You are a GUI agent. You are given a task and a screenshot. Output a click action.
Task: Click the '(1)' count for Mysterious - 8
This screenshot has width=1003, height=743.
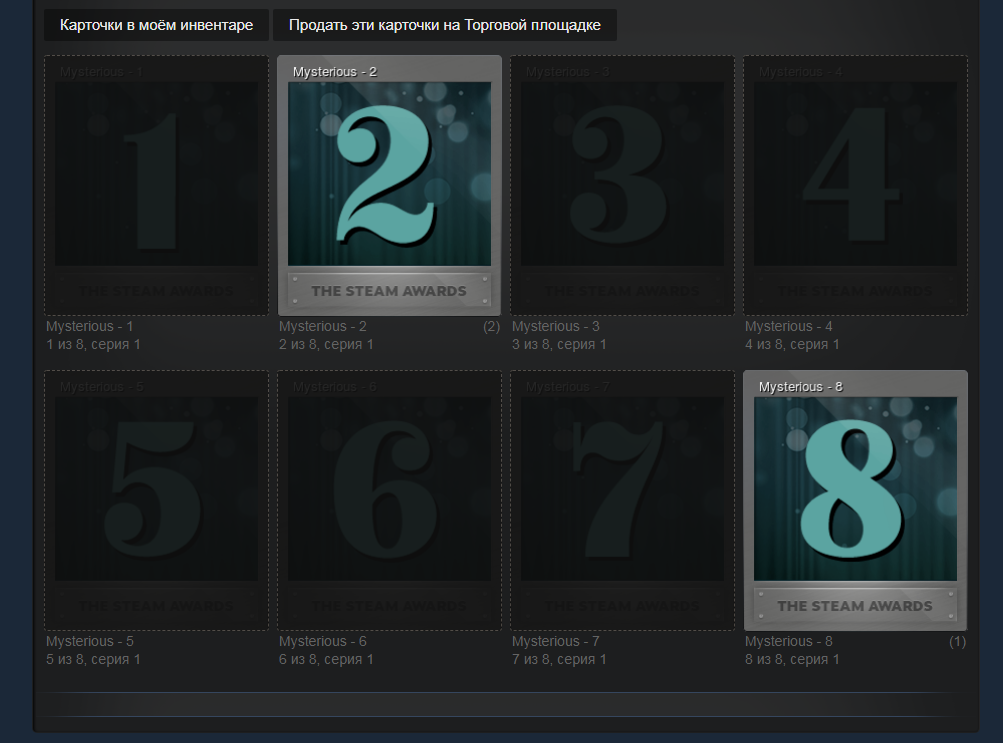tap(957, 642)
